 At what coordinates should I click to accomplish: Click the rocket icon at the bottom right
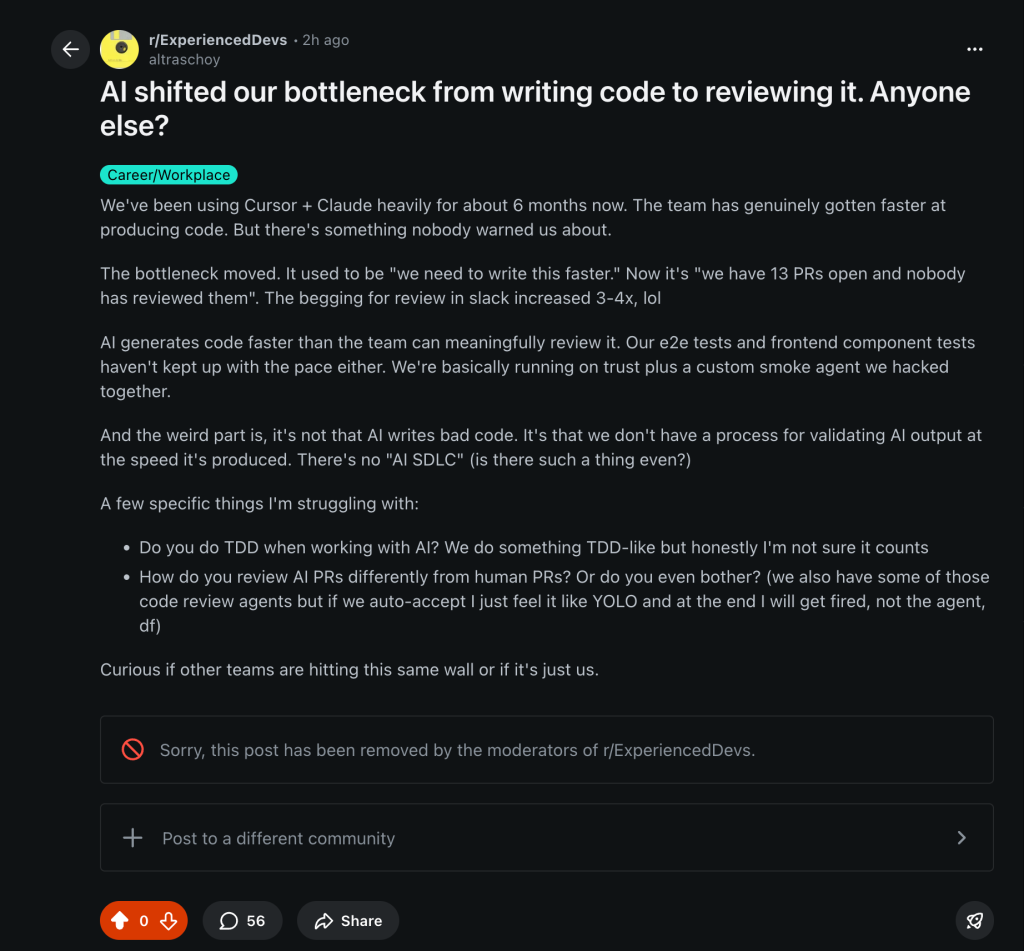974,920
